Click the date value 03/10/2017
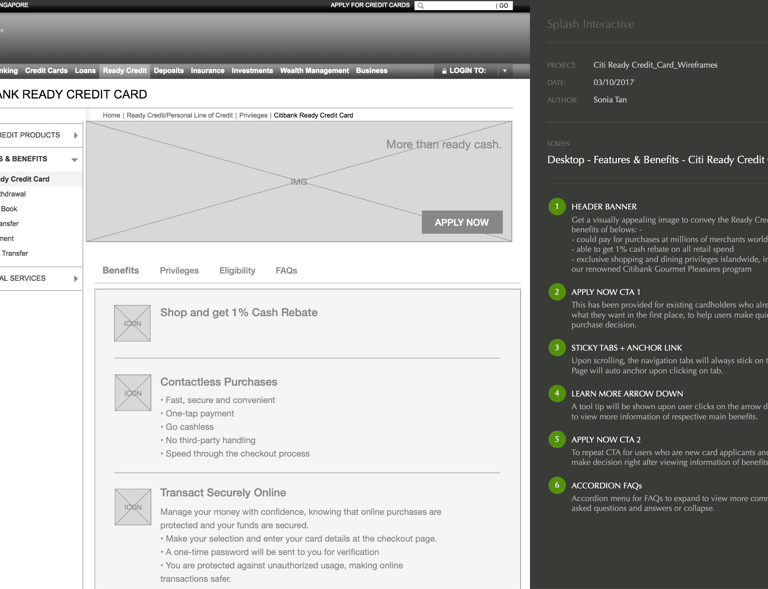 click(x=614, y=82)
